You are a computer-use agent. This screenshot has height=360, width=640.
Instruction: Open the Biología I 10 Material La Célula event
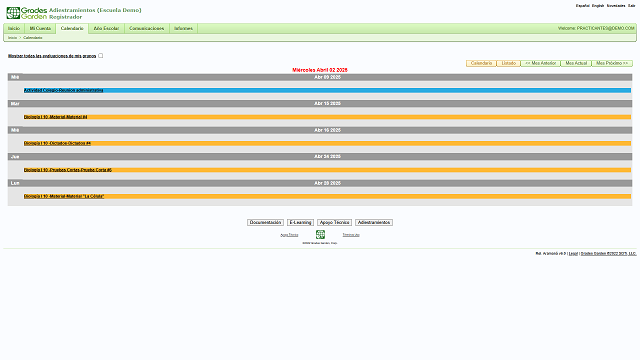[x=64, y=196]
